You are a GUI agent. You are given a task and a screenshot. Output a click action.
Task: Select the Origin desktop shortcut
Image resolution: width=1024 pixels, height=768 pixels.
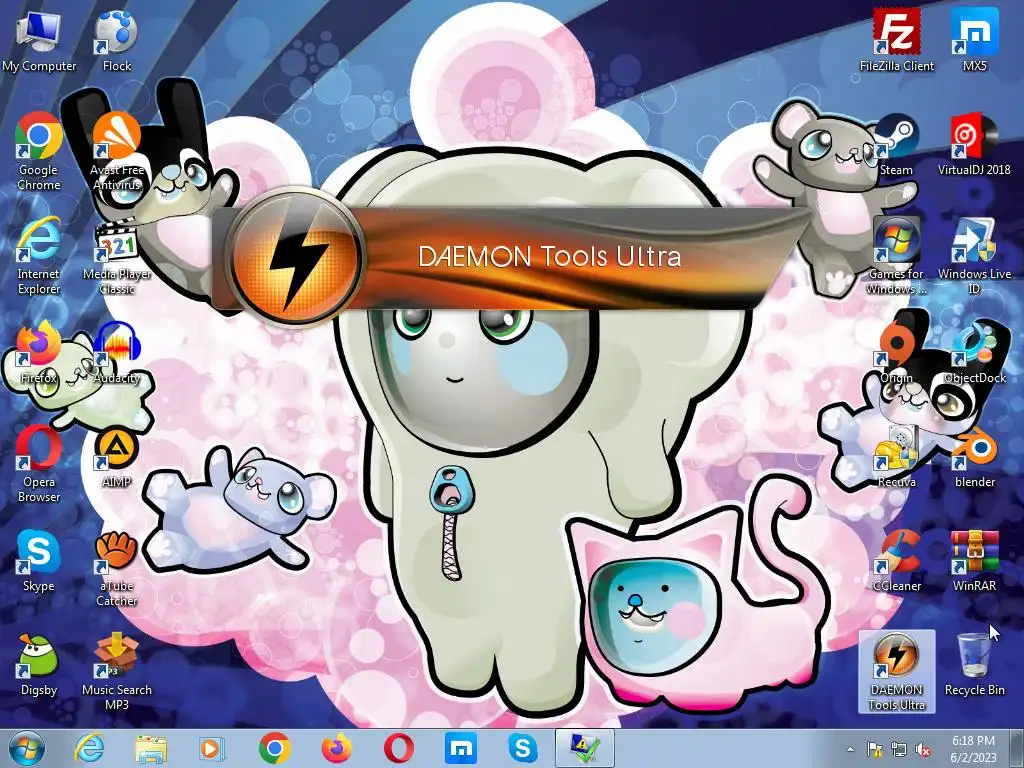pos(897,353)
